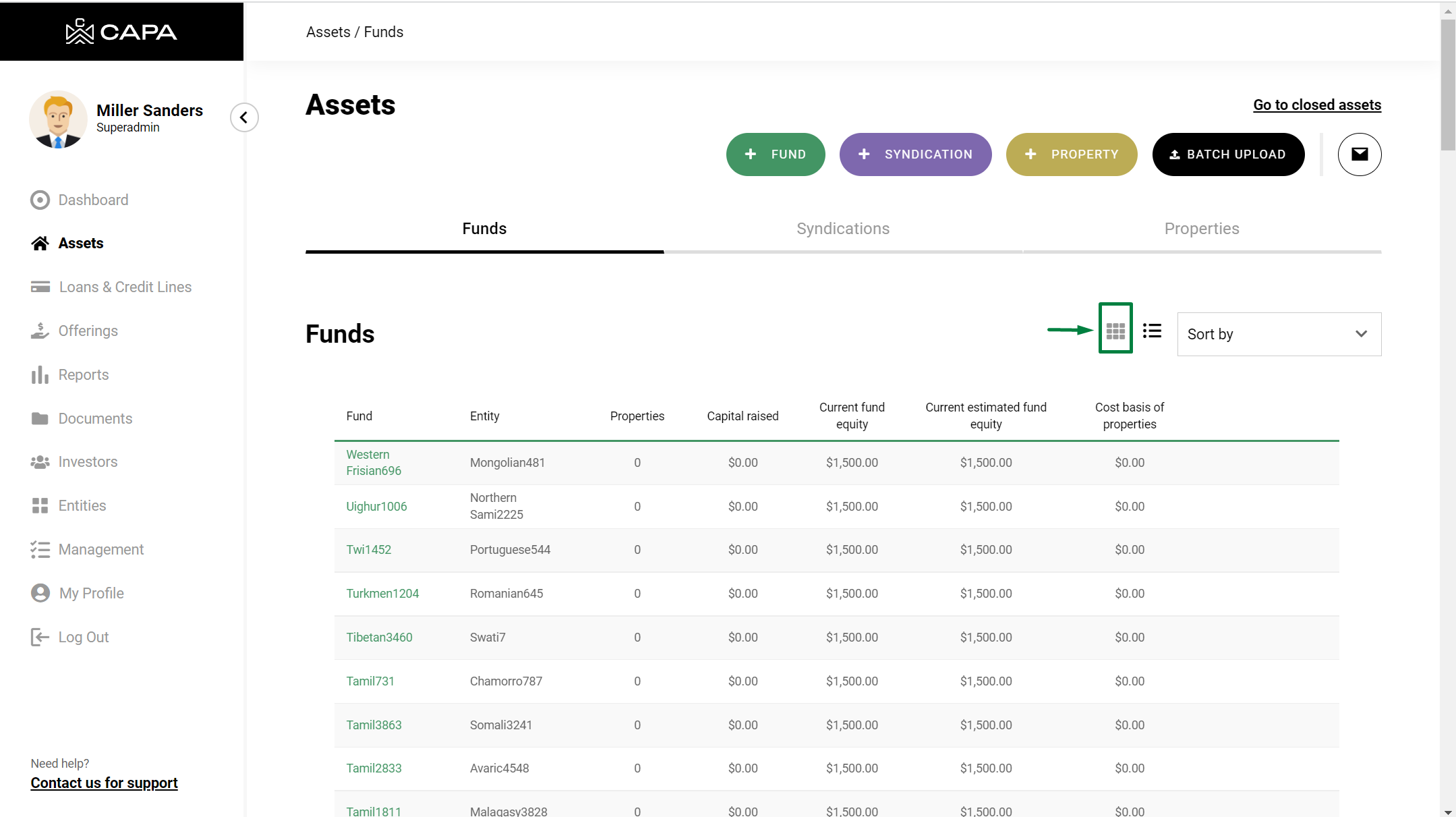This screenshot has height=817, width=1456.
Task: Open Loans & Credit Lines section
Action: 125,287
